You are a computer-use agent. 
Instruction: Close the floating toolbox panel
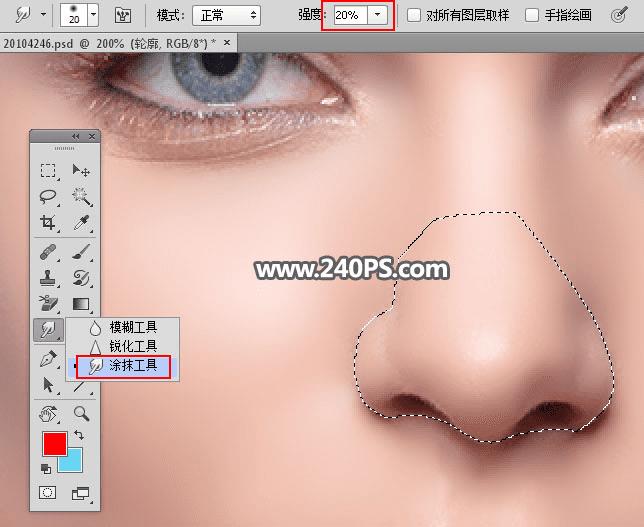coord(92,137)
